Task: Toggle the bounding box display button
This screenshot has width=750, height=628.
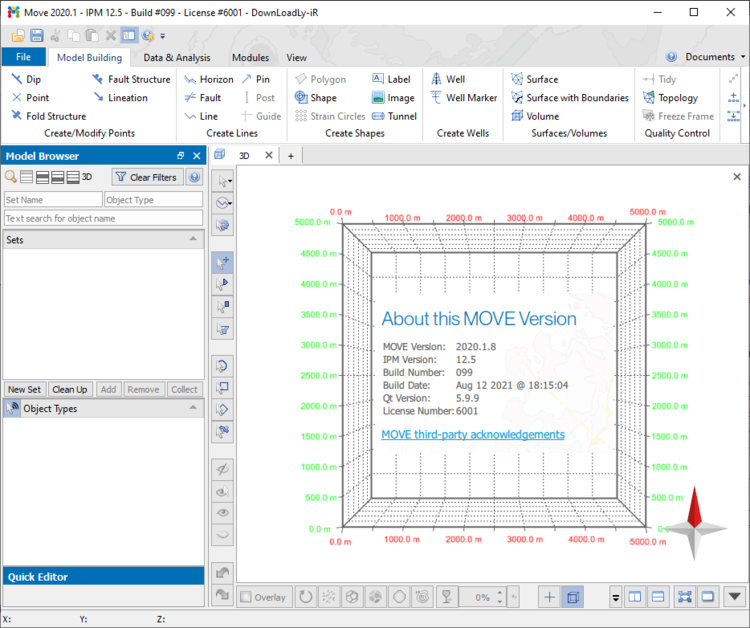Action: pyautogui.click(x=573, y=597)
